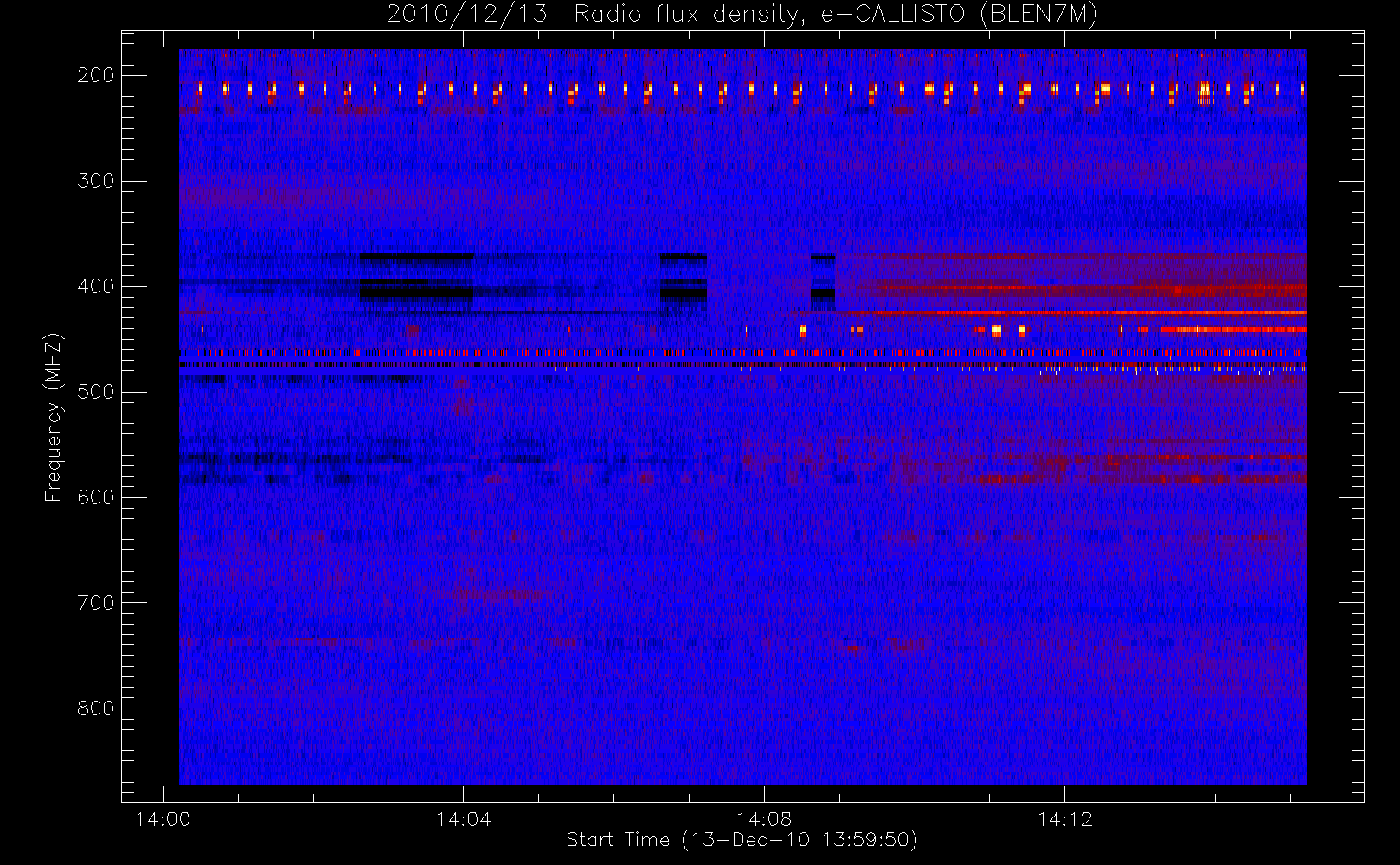1400x865 pixels.
Task: Select the 700 frequency tick label
Action: point(96,603)
